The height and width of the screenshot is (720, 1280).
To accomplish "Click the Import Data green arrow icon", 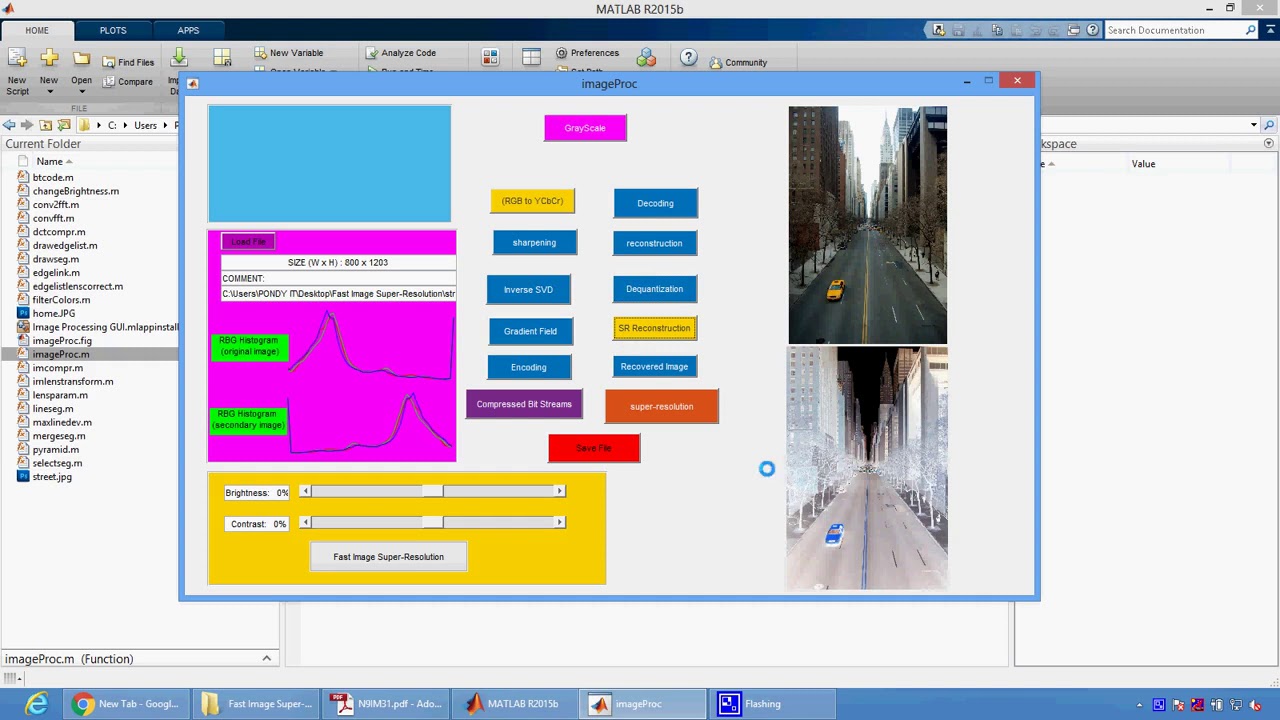I will tap(178, 58).
